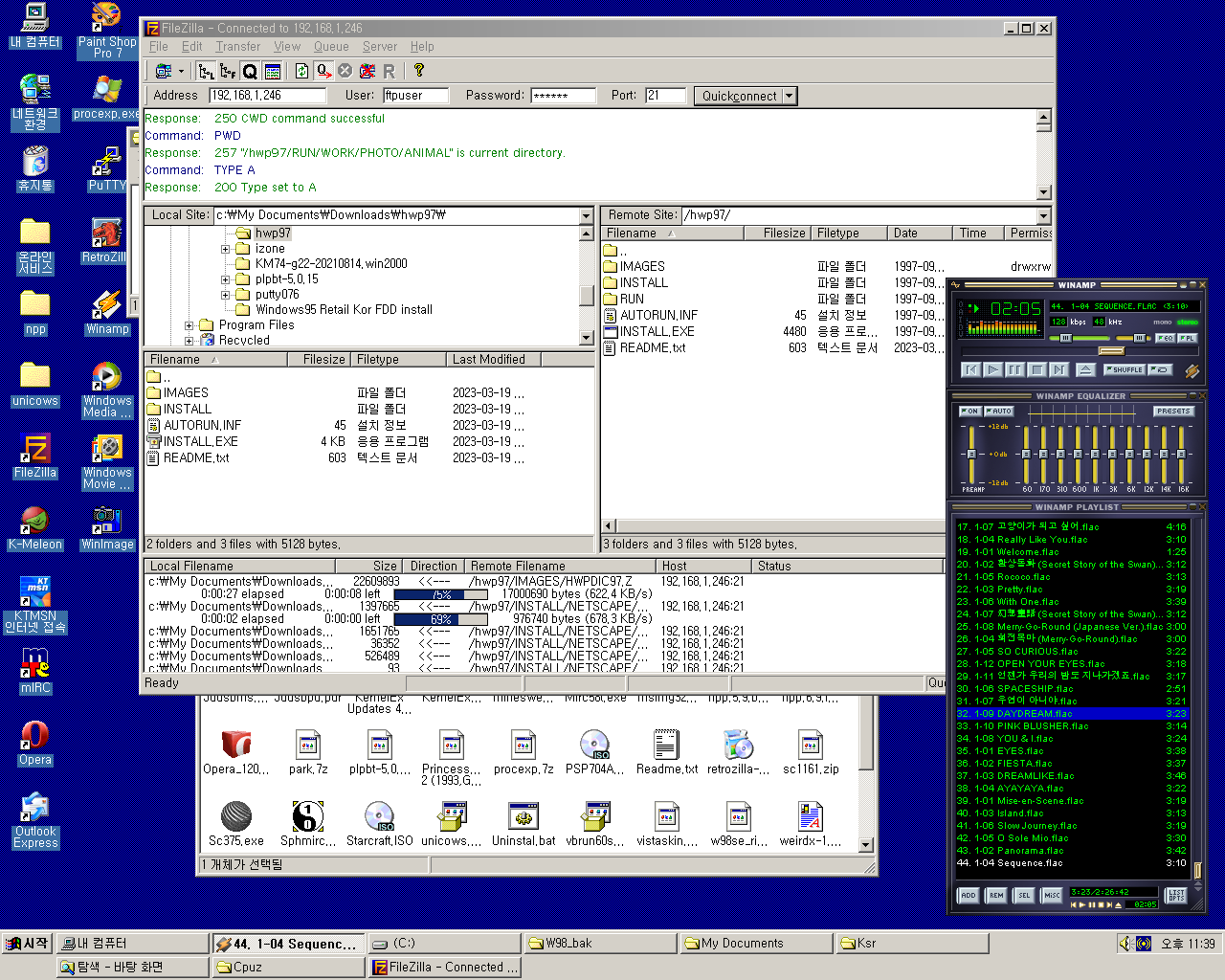Skip to next track in Winamp

(x=1058, y=369)
